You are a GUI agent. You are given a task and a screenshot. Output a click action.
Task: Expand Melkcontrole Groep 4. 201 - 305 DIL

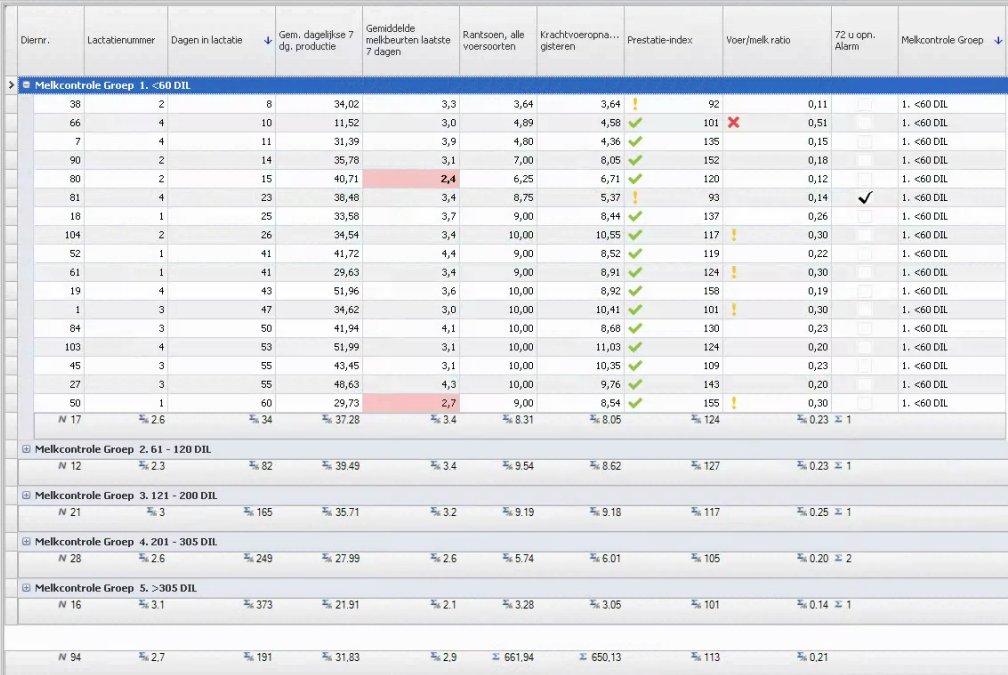click(x=26, y=542)
